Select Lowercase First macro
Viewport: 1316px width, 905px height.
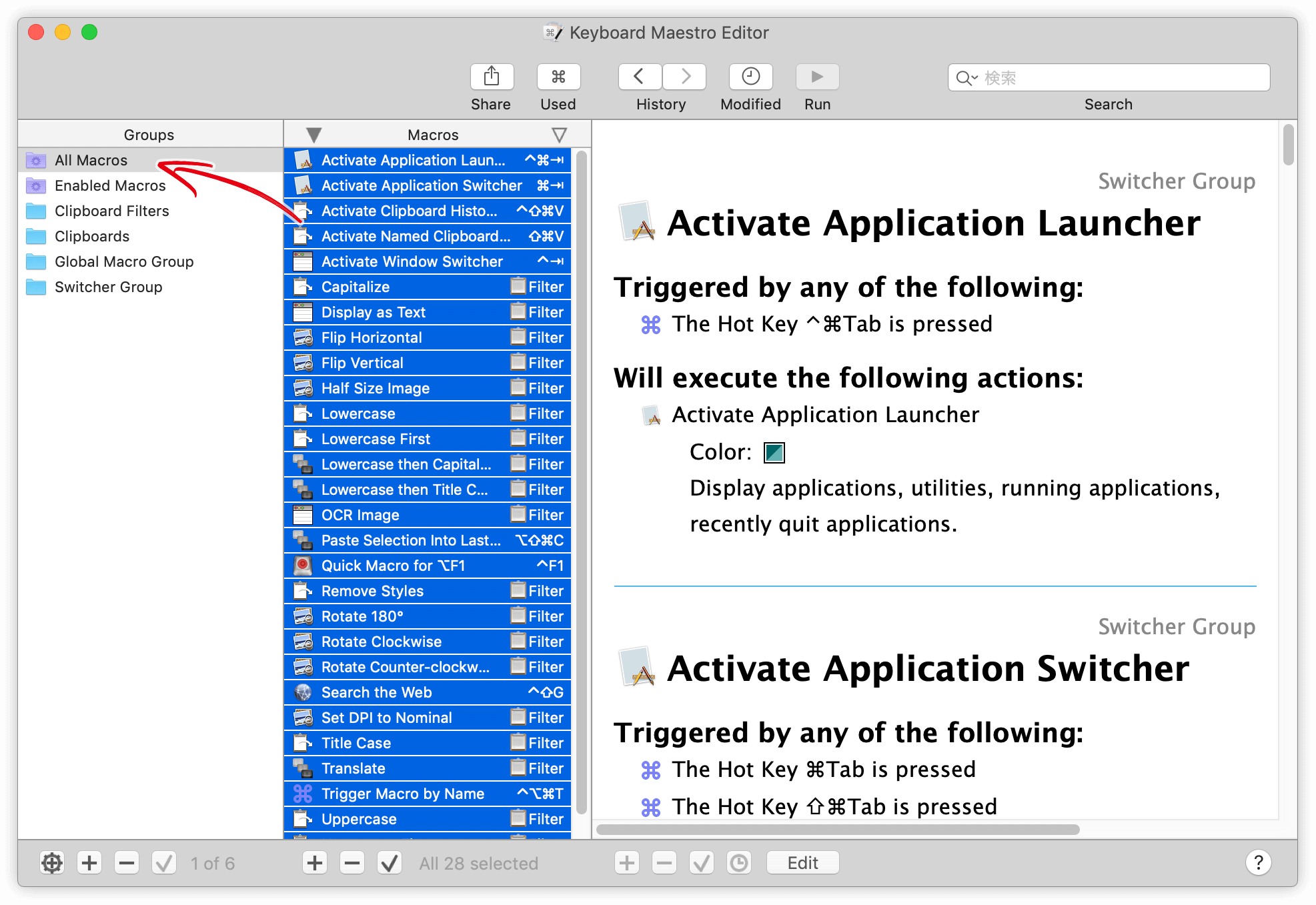tap(428, 439)
